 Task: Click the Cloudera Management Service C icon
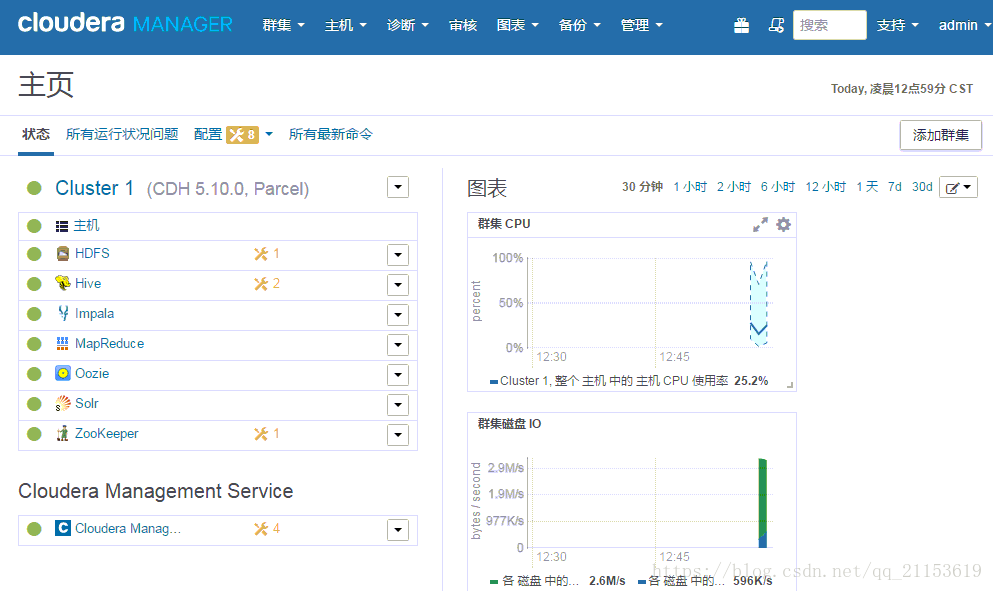(x=63, y=528)
